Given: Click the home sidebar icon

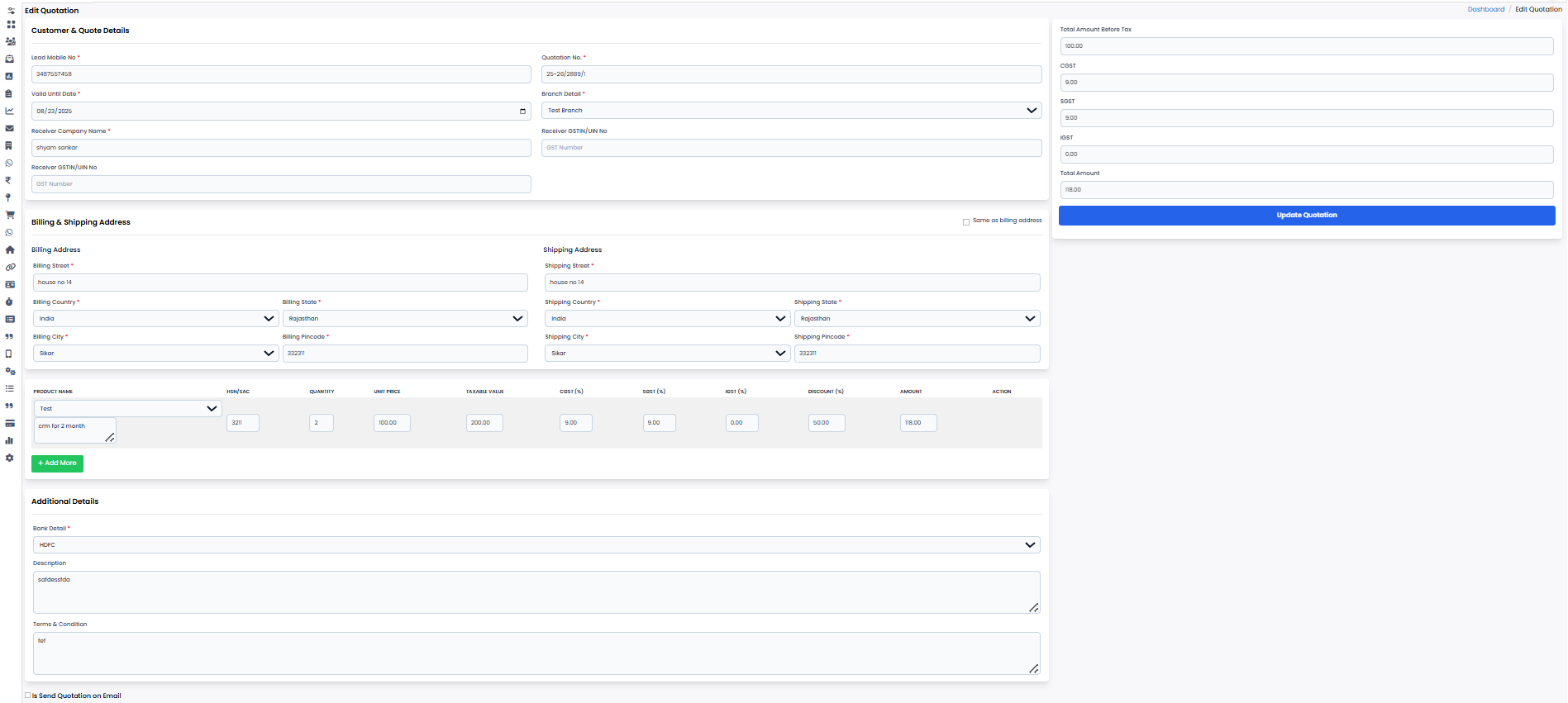Looking at the screenshot, I should (x=10, y=249).
